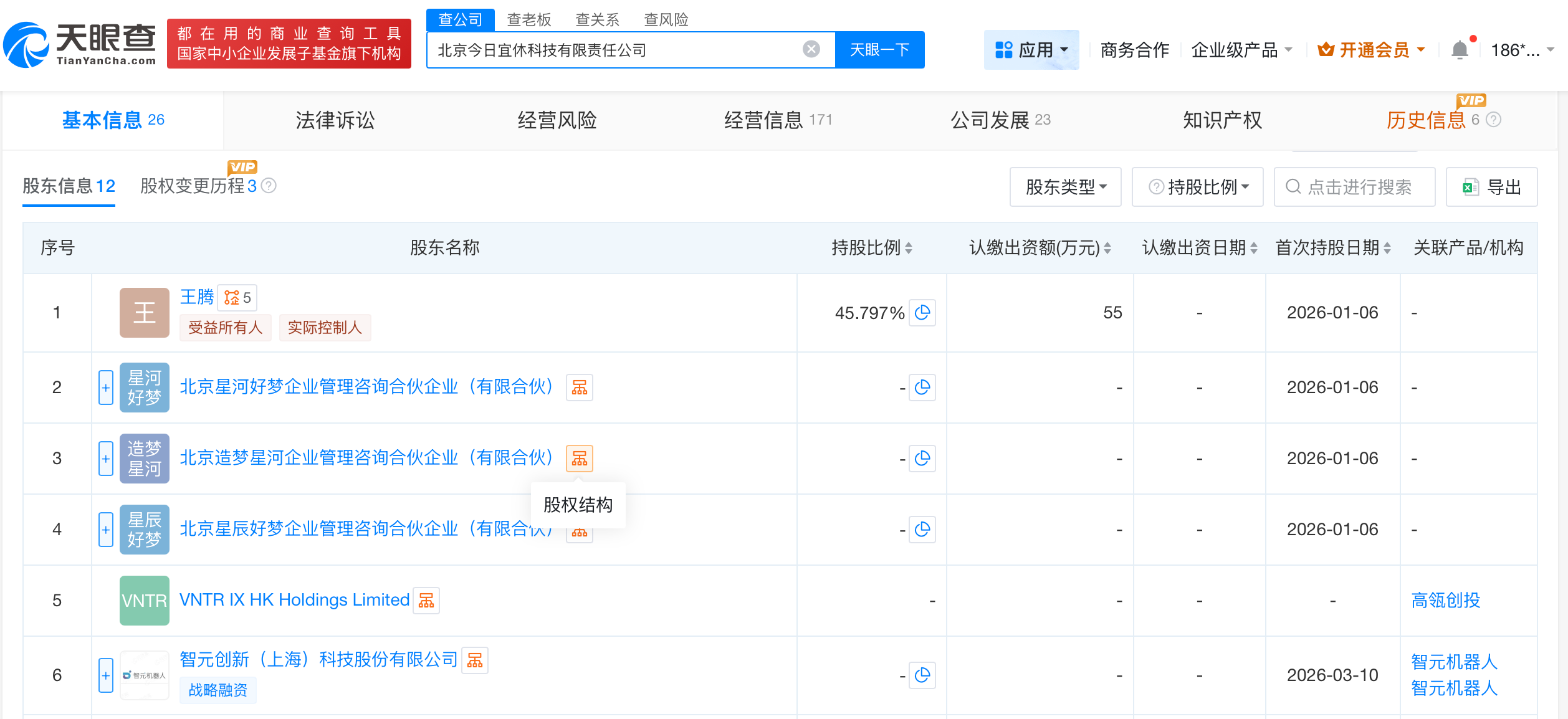Click the pie chart icon beside 45.797%
Viewport: 1568px width, 719px height.
click(922, 313)
